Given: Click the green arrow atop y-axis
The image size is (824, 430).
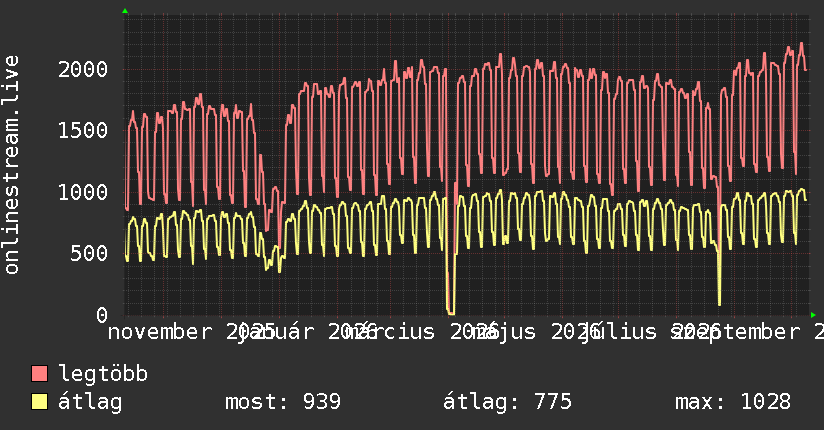Looking at the screenshot, I should click(125, 11).
